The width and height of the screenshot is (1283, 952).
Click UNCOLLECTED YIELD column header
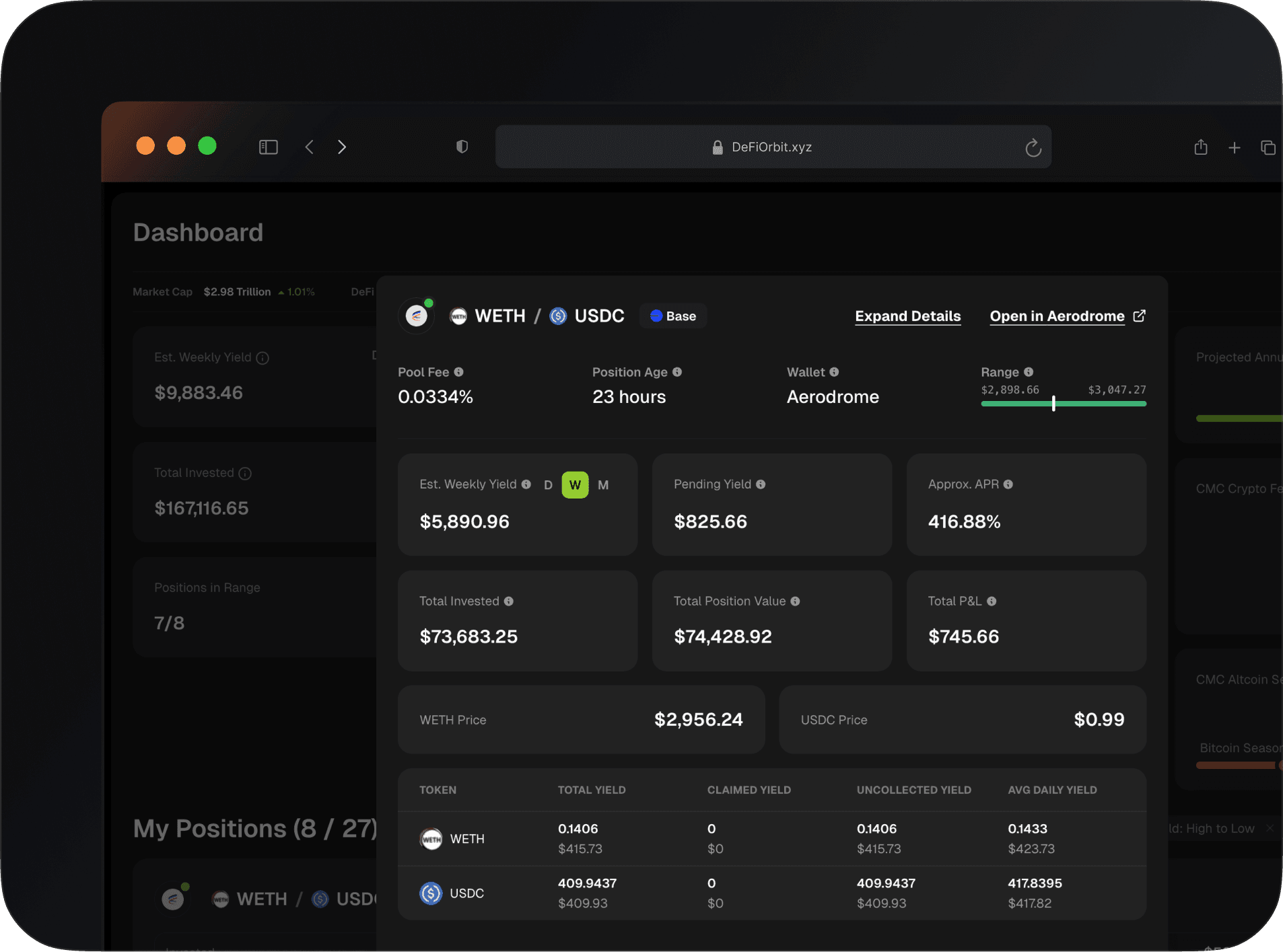(x=914, y=790)
